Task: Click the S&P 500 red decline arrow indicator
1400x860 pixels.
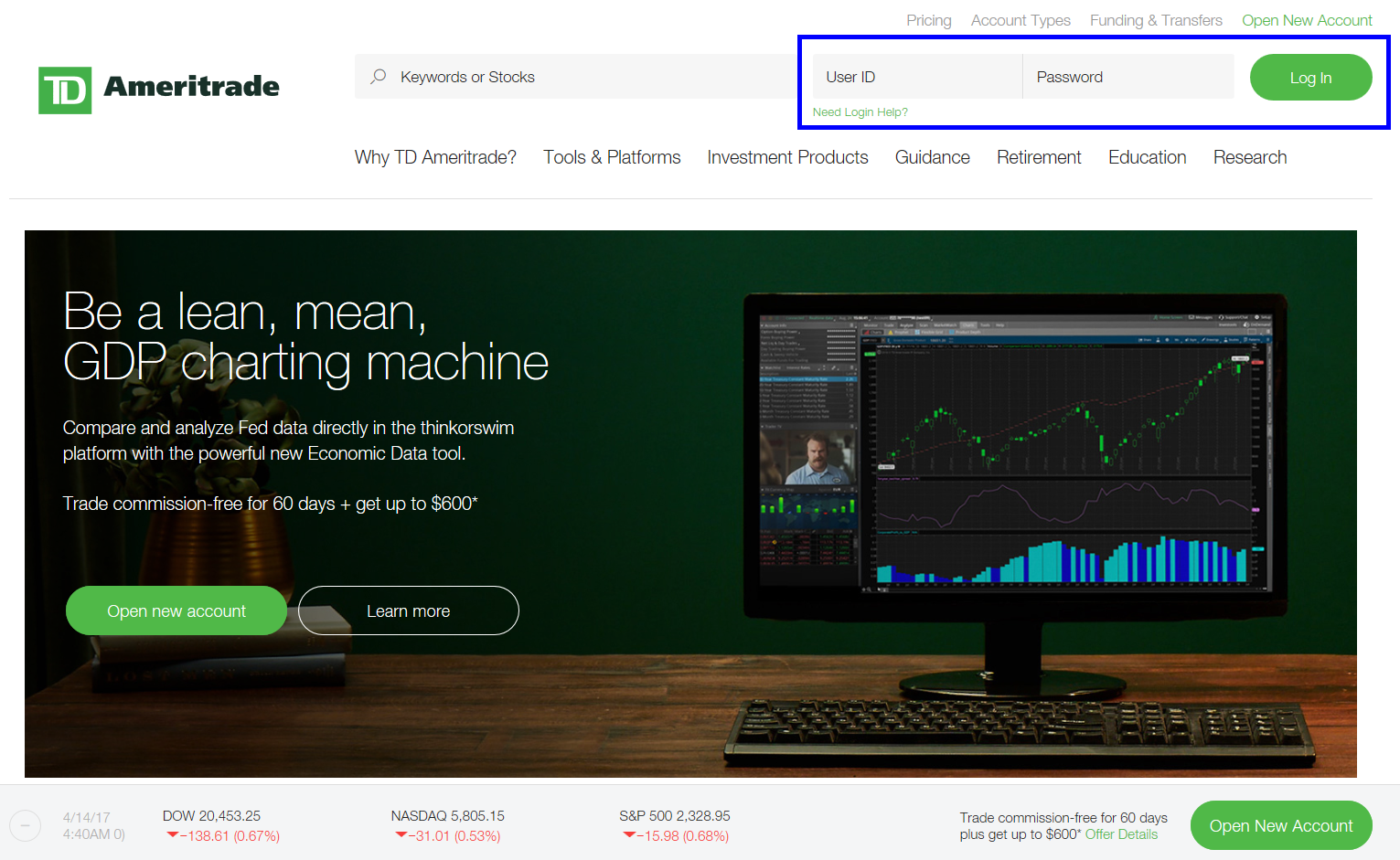Action: coord(629,835)
